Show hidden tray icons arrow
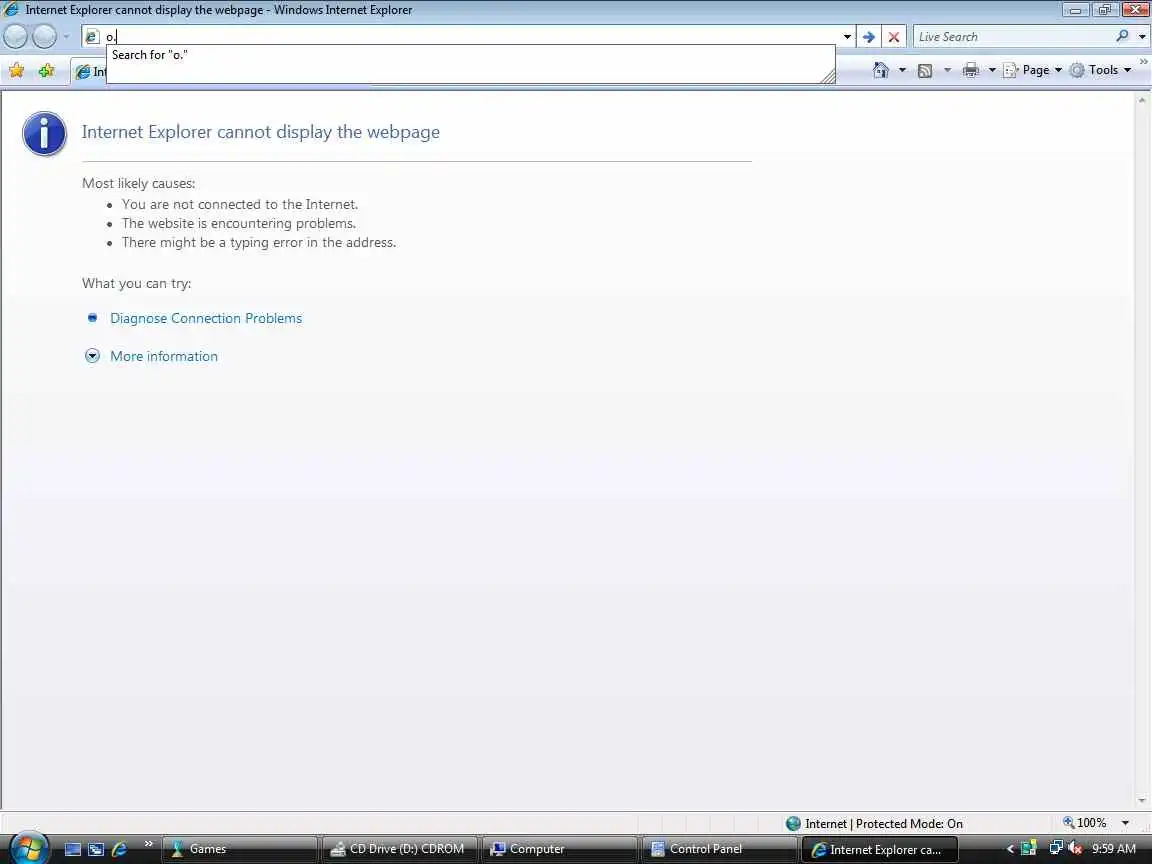 click(x=1010, y=849)
